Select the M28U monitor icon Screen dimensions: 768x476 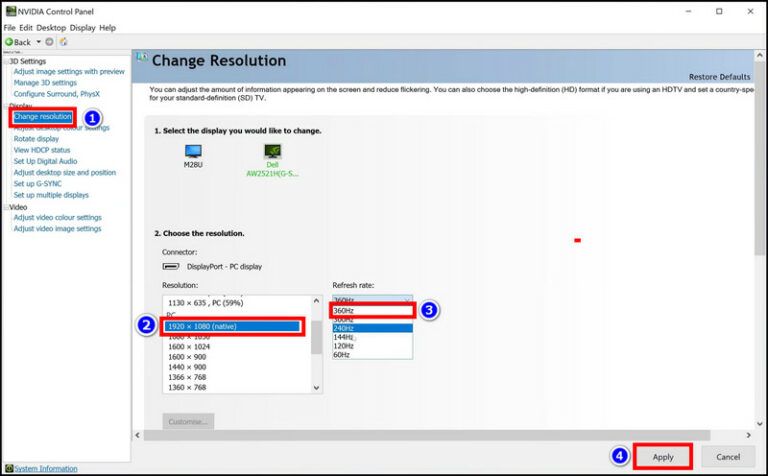(x=193, y=151)
